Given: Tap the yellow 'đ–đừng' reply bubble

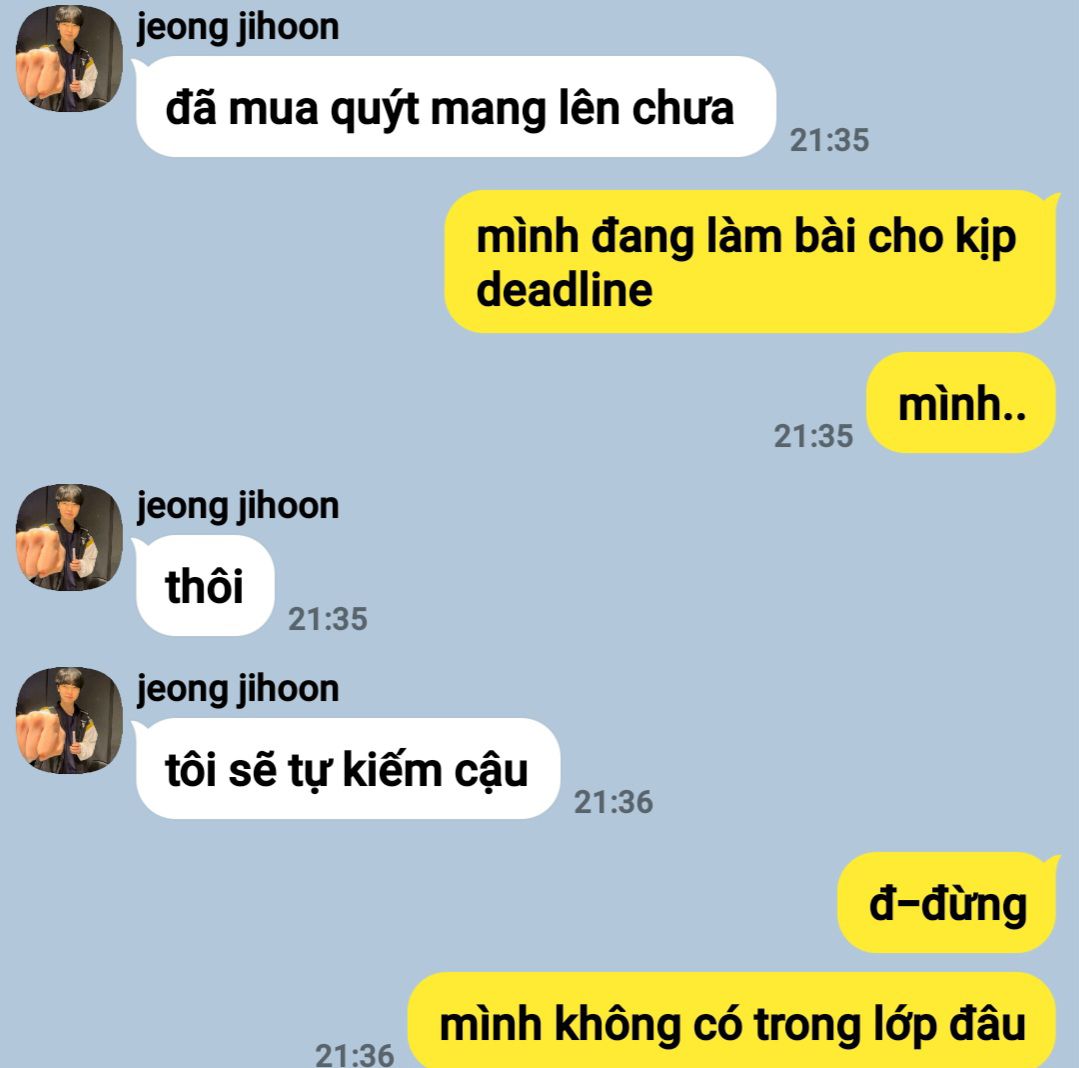Looking at the screenshot, I should tap(947, 903).
